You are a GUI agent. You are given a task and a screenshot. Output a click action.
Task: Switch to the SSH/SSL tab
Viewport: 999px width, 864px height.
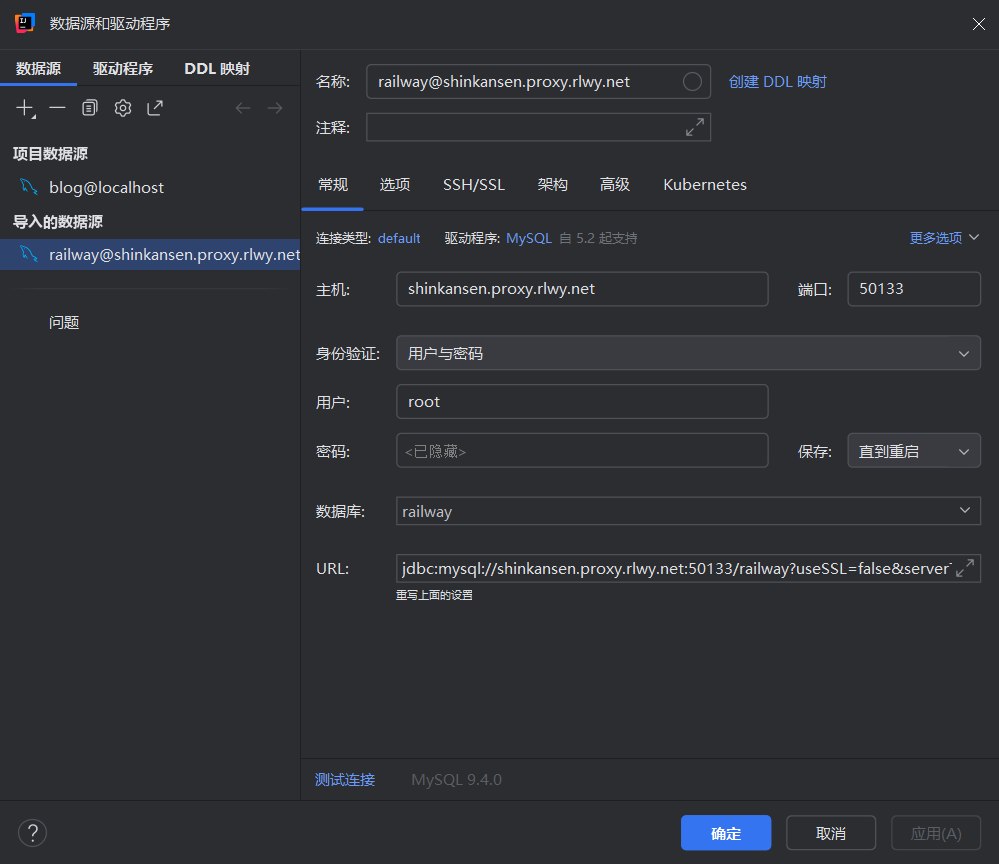[x=474, y=185]
